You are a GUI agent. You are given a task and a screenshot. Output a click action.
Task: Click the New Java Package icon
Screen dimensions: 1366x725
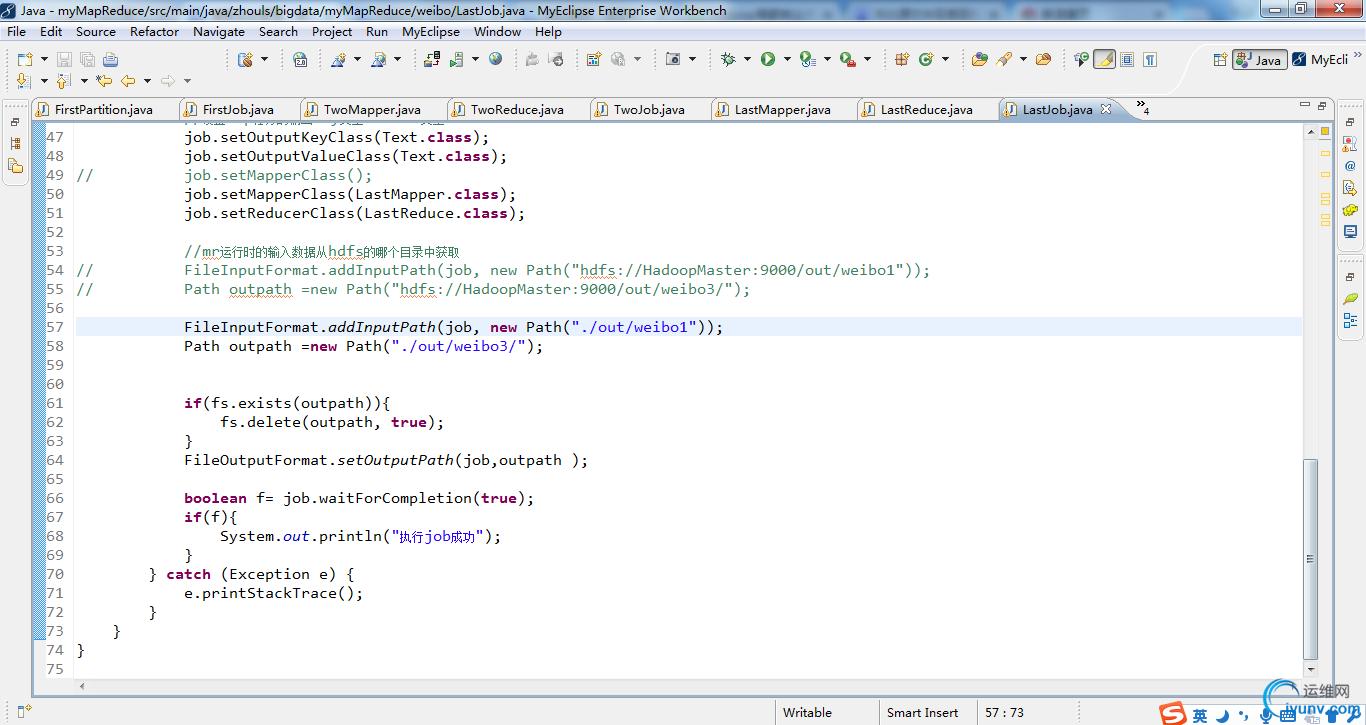tap(902, 59)
